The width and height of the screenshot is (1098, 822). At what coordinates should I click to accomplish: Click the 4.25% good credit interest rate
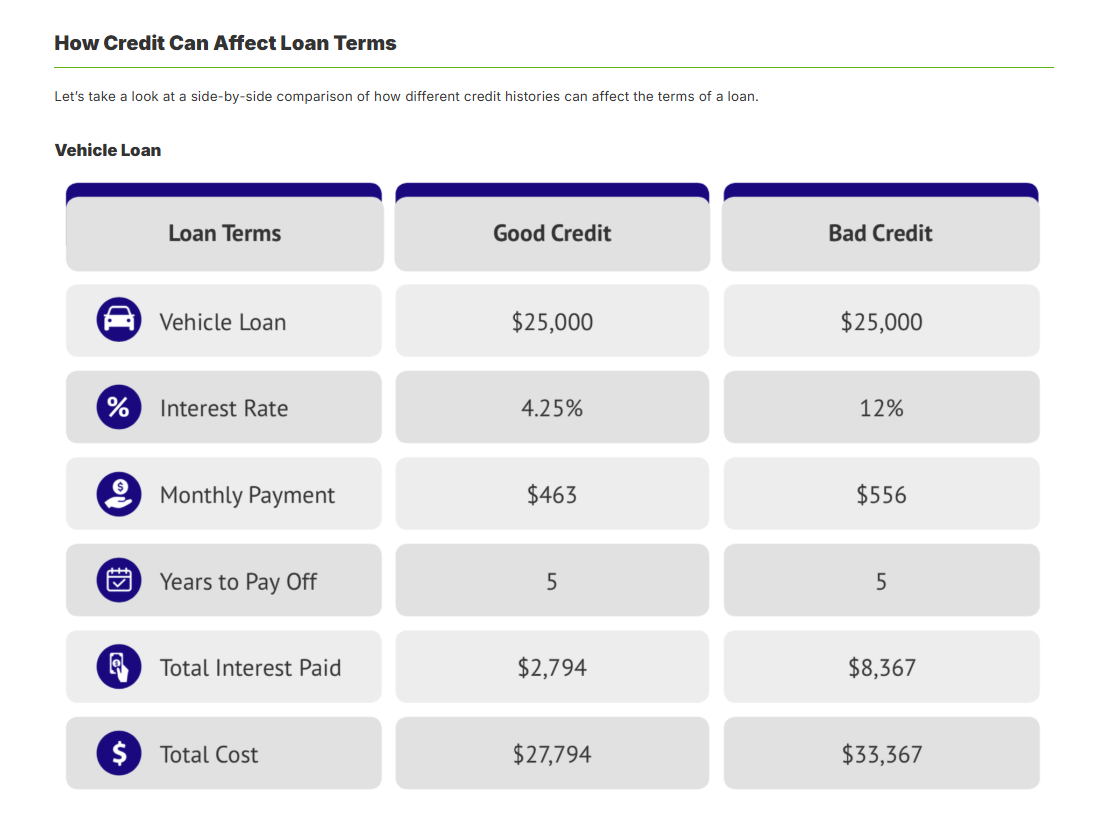552,408
